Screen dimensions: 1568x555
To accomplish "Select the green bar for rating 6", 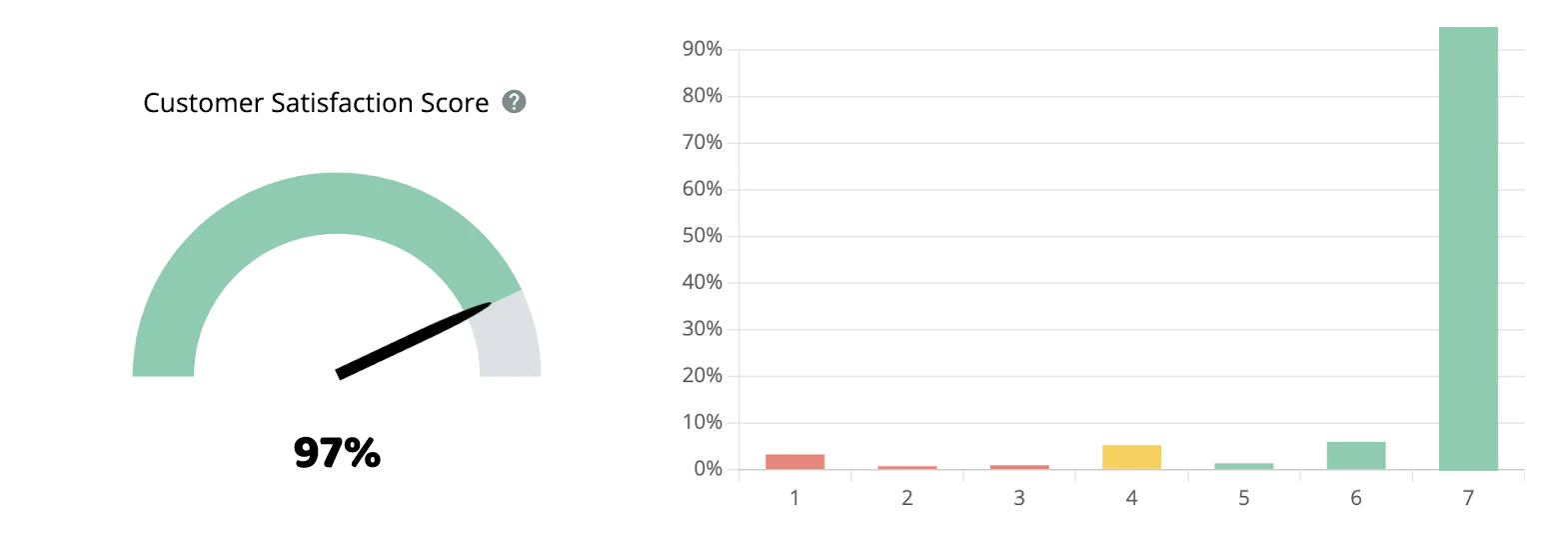I will [1356, 455].
